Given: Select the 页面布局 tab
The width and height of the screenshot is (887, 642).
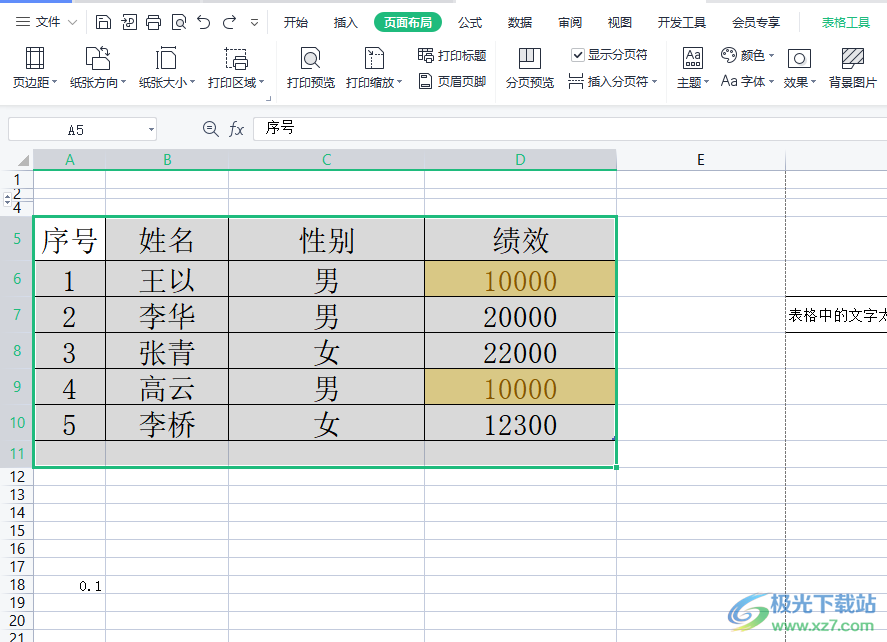Looking at the screenshot, I should pos(408,23).
